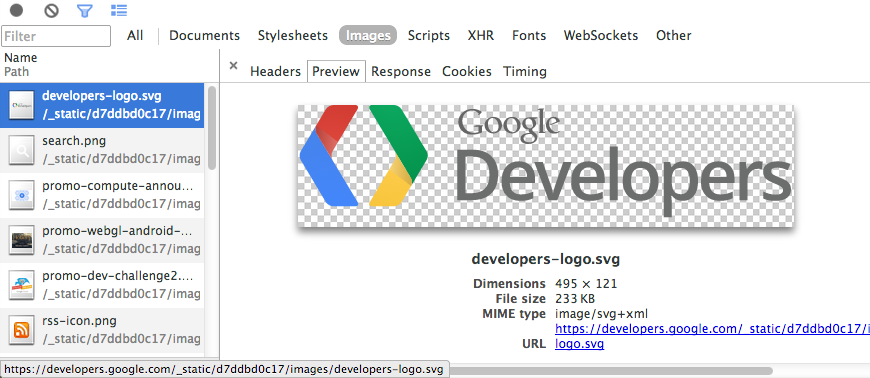Open the Timing tab
Screen dimensions: 870x378
coord(525,71)
